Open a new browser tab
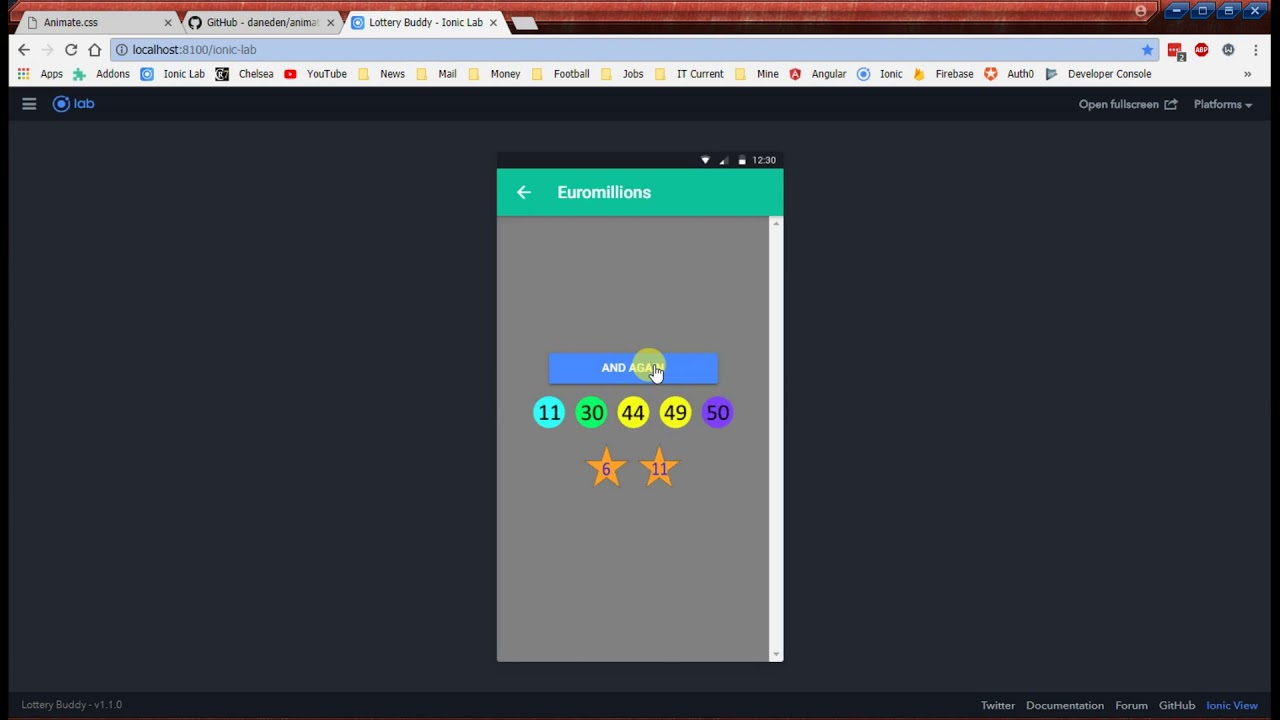Screen dimensions: 1280x720 [523, 23]
